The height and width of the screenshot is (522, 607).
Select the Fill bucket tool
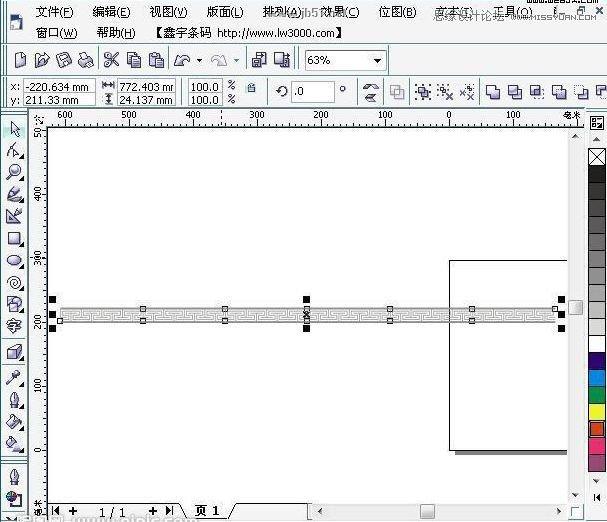[x=15, y=422]
